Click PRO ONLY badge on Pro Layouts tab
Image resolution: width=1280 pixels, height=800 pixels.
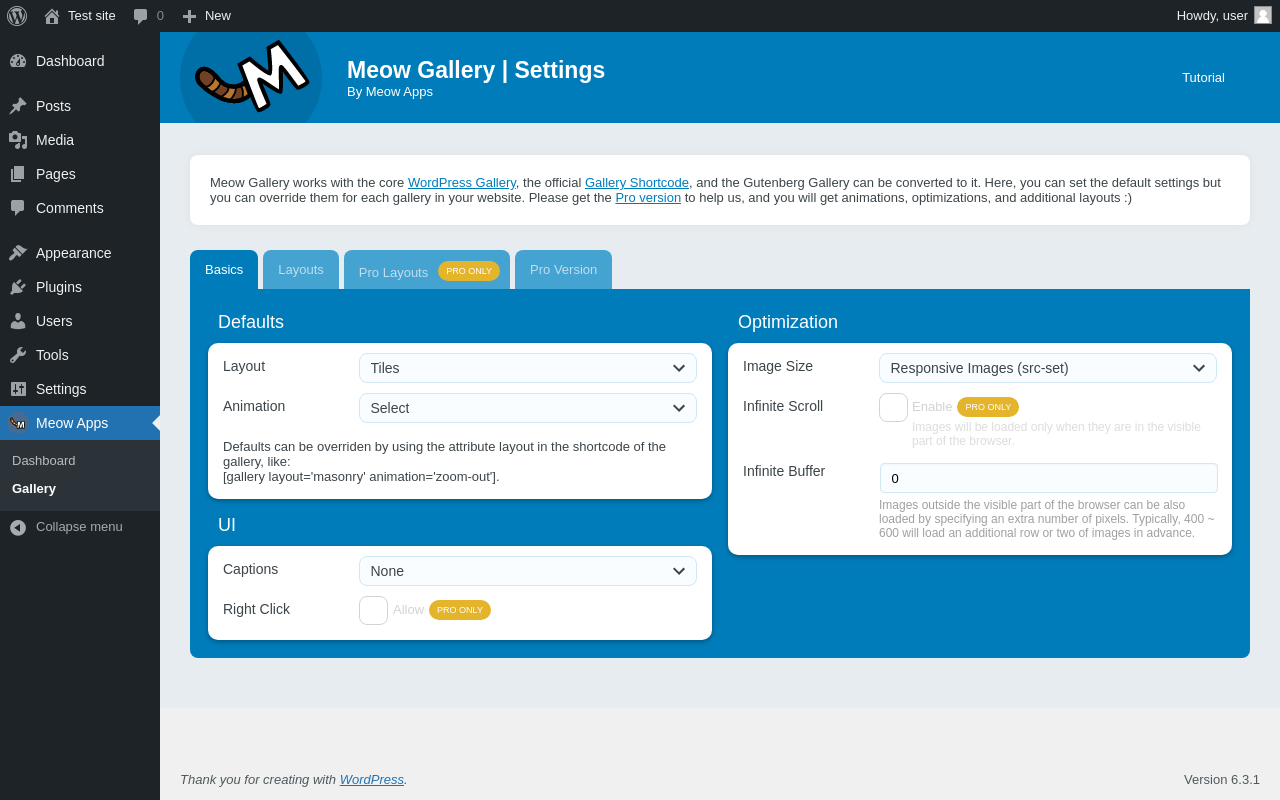pos(469,271)
